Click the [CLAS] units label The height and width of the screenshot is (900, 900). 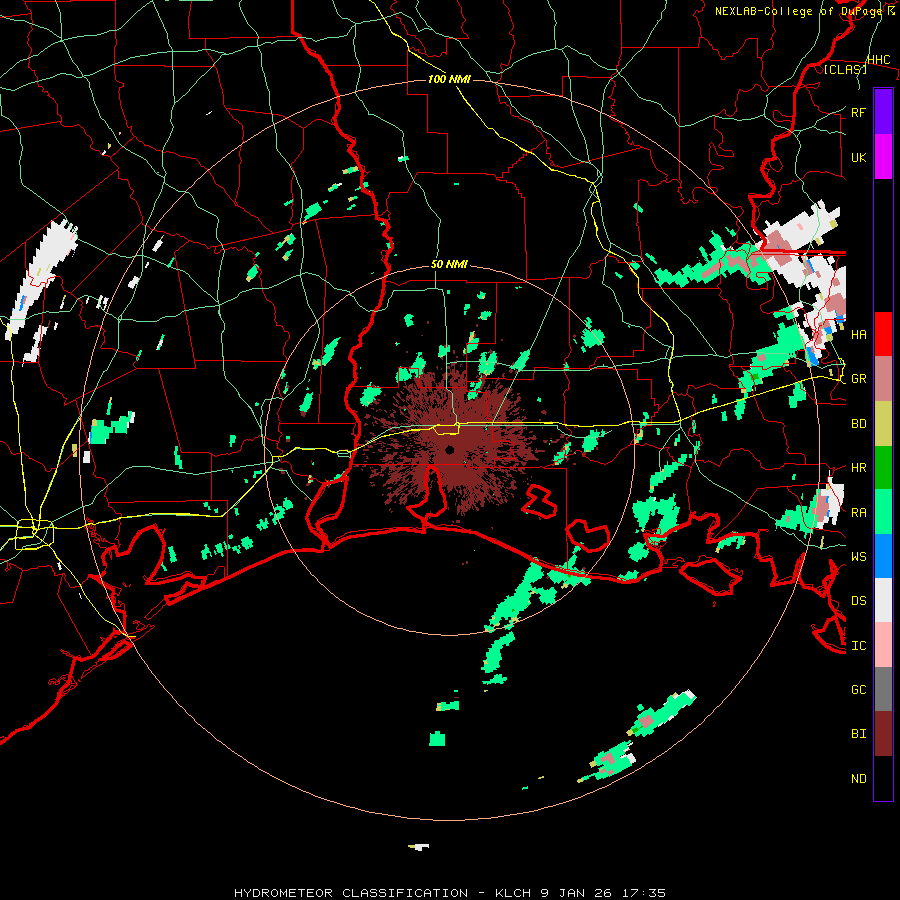pyautogui.click(x=845, y=69)
